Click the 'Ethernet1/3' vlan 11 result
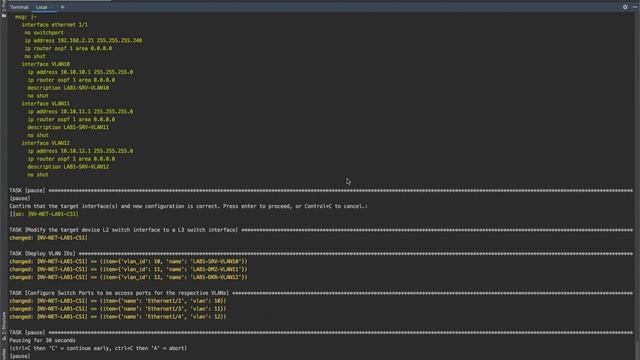Viewport: 640px width, 360px height. (x=118, y=309)
